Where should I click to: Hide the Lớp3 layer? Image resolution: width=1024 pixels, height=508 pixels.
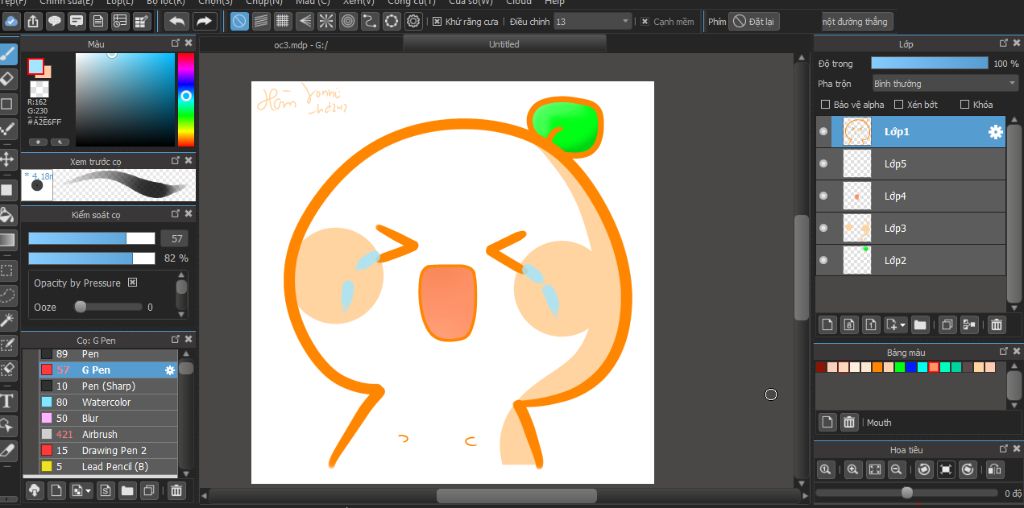coord(824,228)
